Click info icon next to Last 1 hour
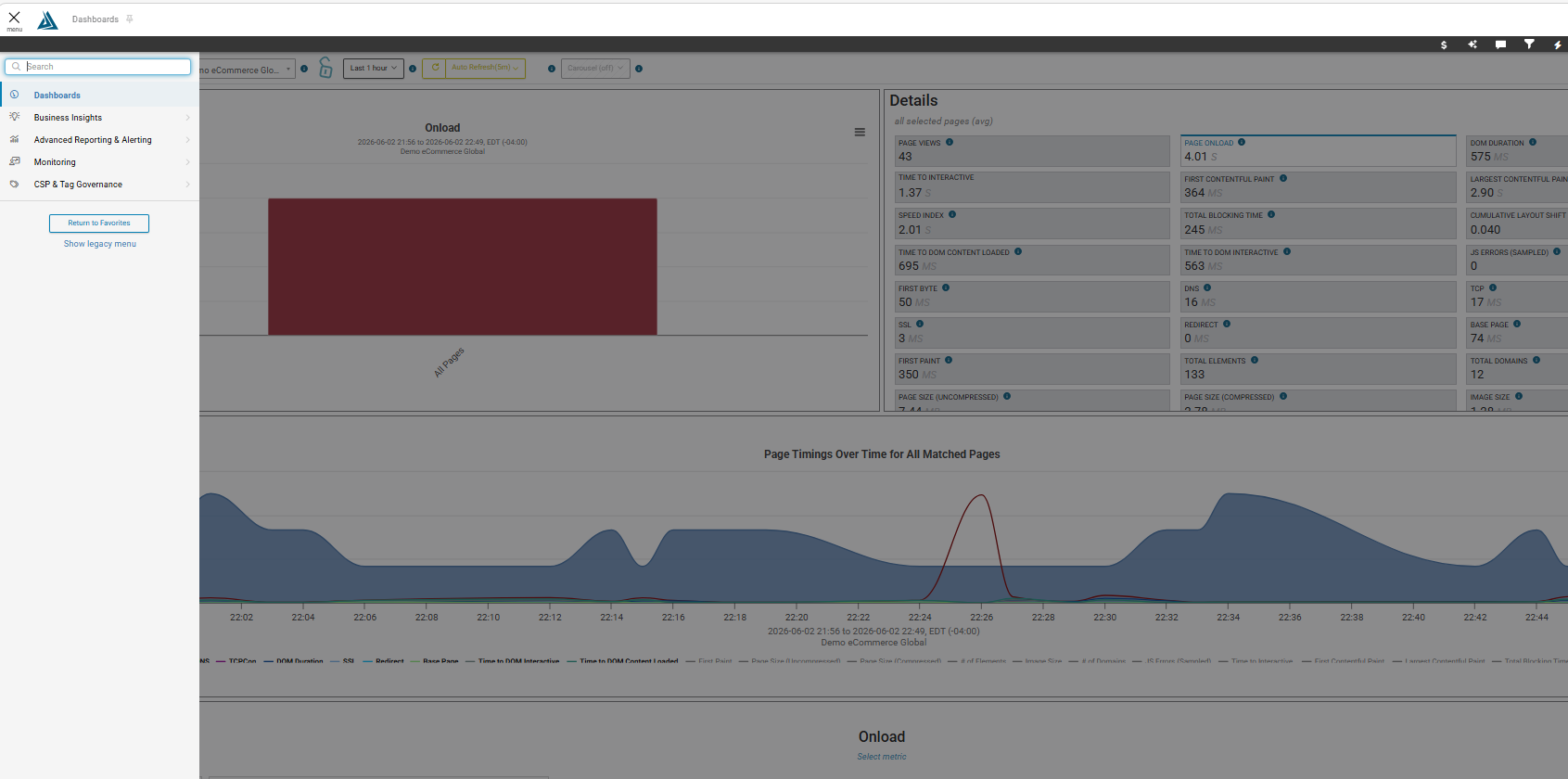The height and width of the screenshot is (779, 1568). pyautogui.click(x=413, y=69)
